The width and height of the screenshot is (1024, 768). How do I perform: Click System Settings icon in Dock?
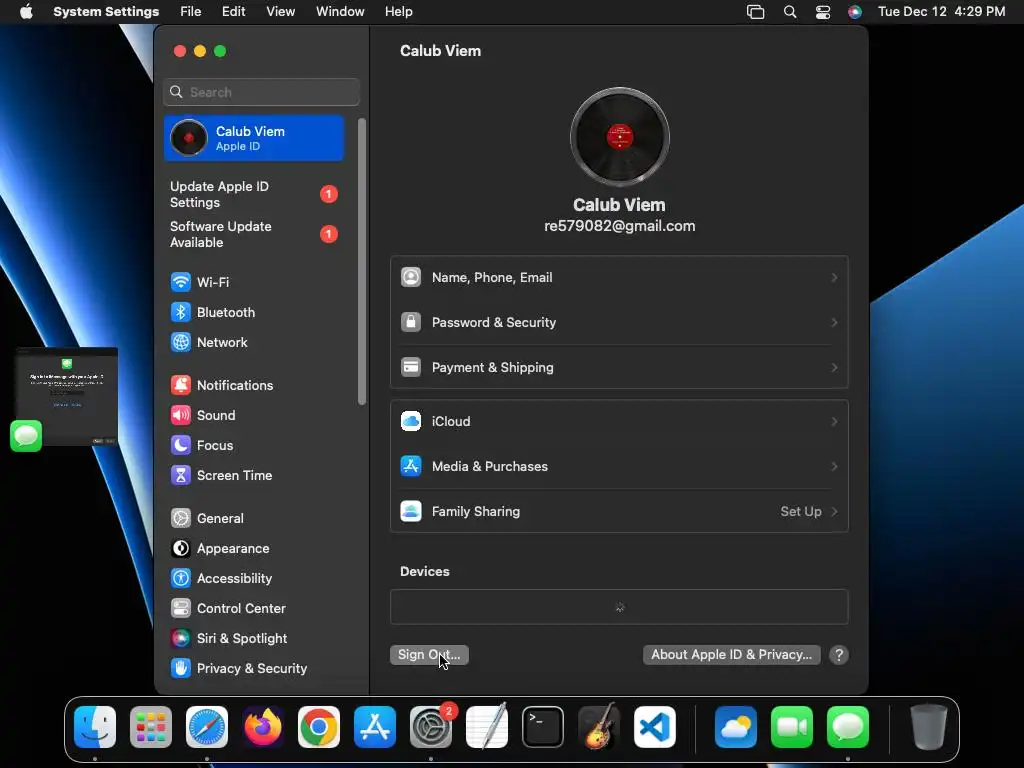(431, 727)
